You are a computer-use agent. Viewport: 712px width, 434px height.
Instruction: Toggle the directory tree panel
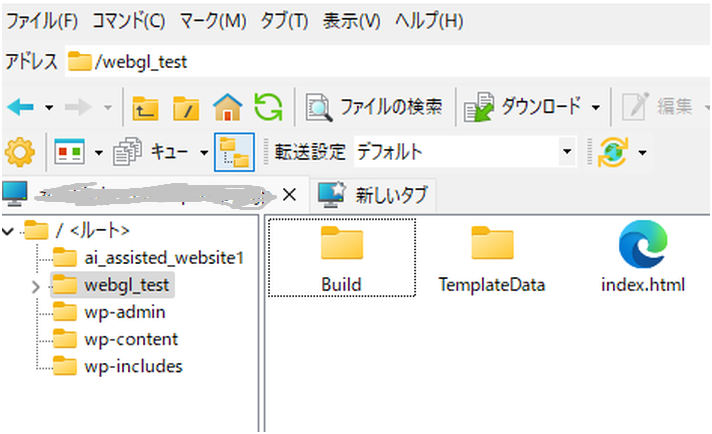pos(234,152)
